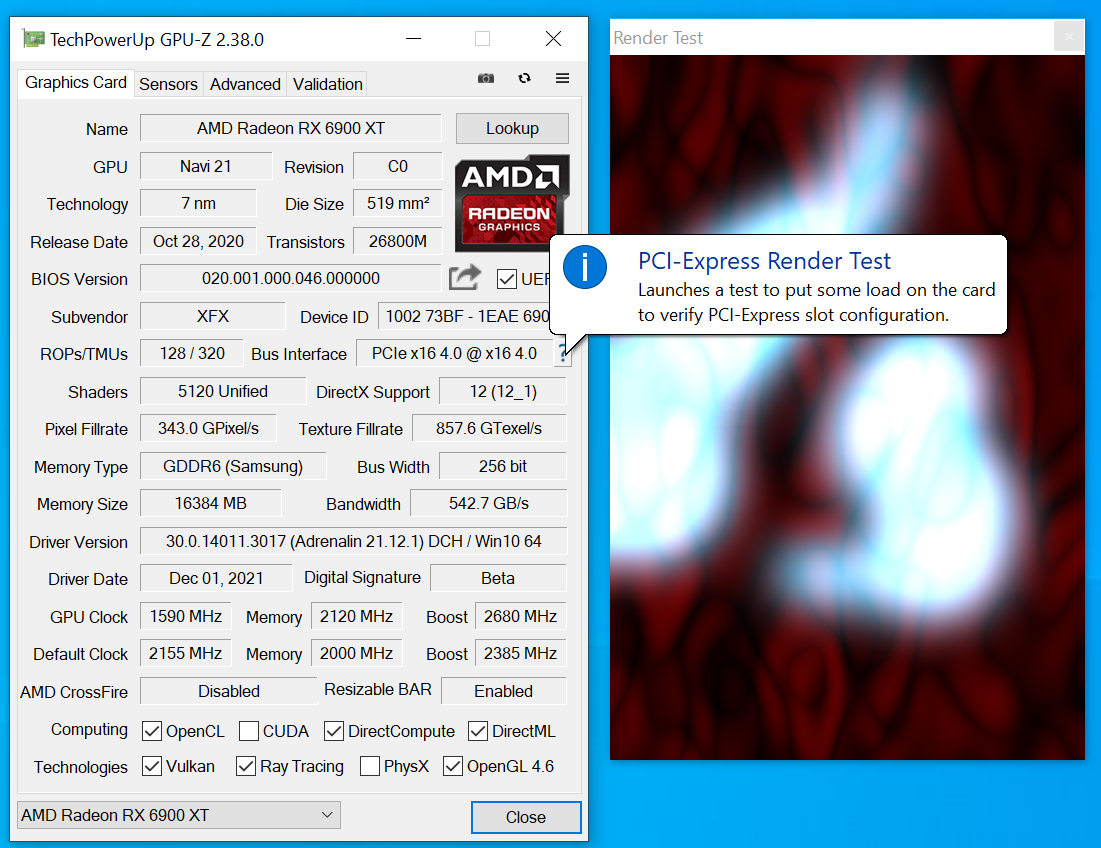Click the BIOS export share icon
This screenshot has height=848, width=1101.
465,277
